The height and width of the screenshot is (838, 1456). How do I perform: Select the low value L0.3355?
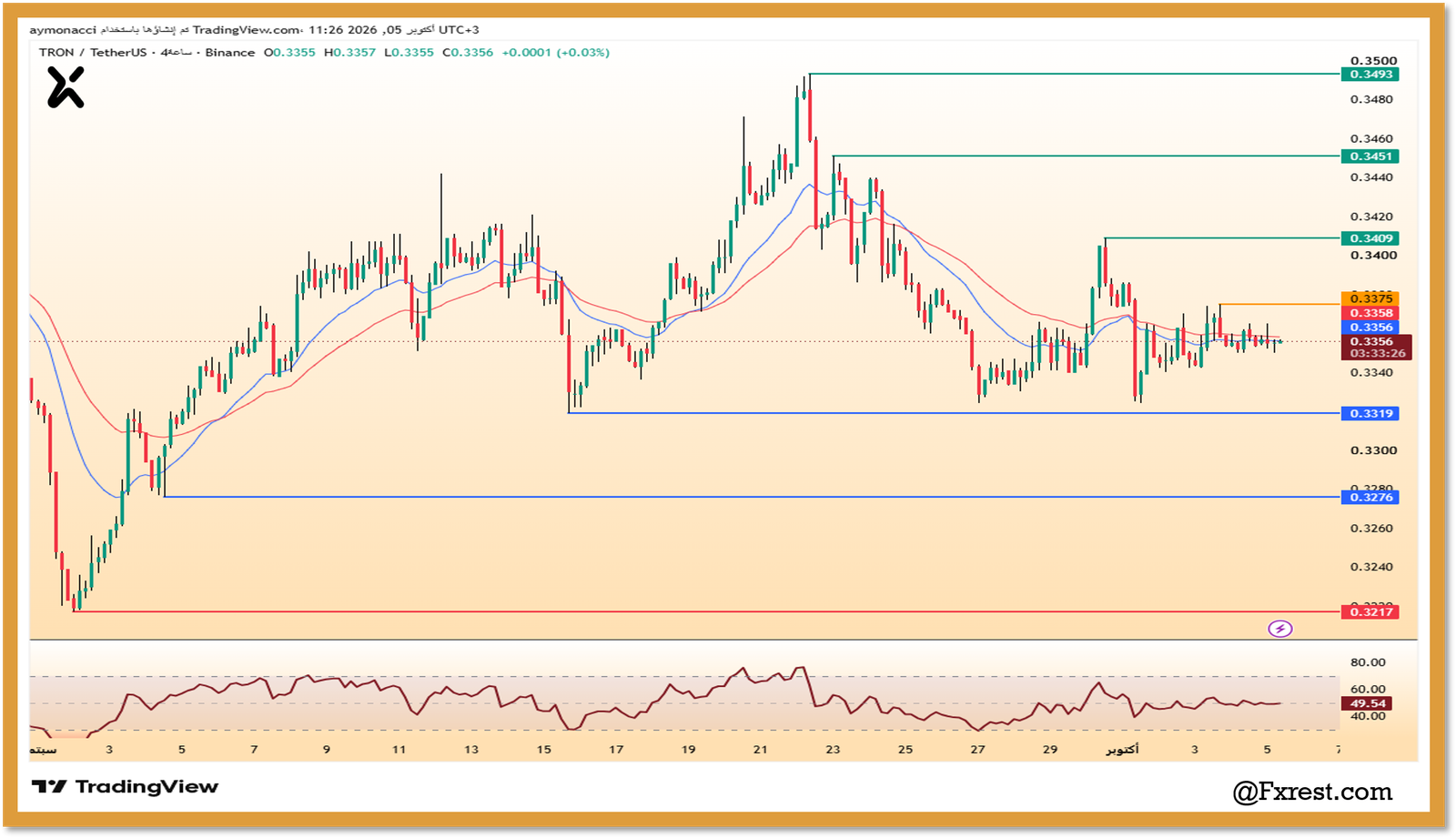[409, 53]
